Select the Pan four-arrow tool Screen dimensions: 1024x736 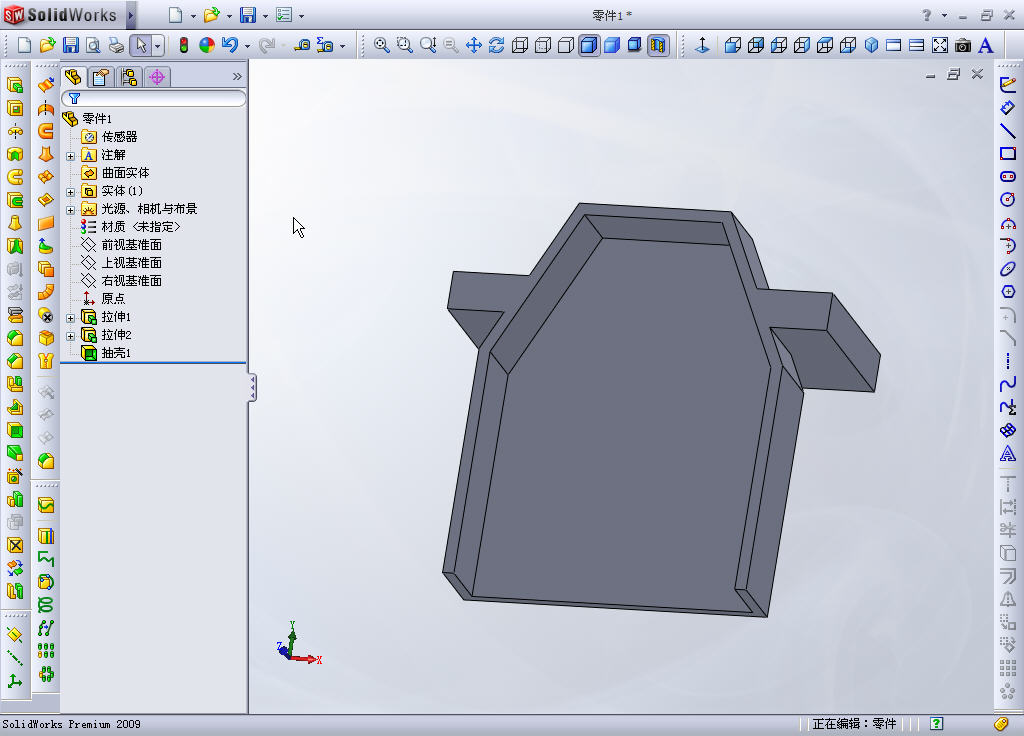[x=473, y=45]
